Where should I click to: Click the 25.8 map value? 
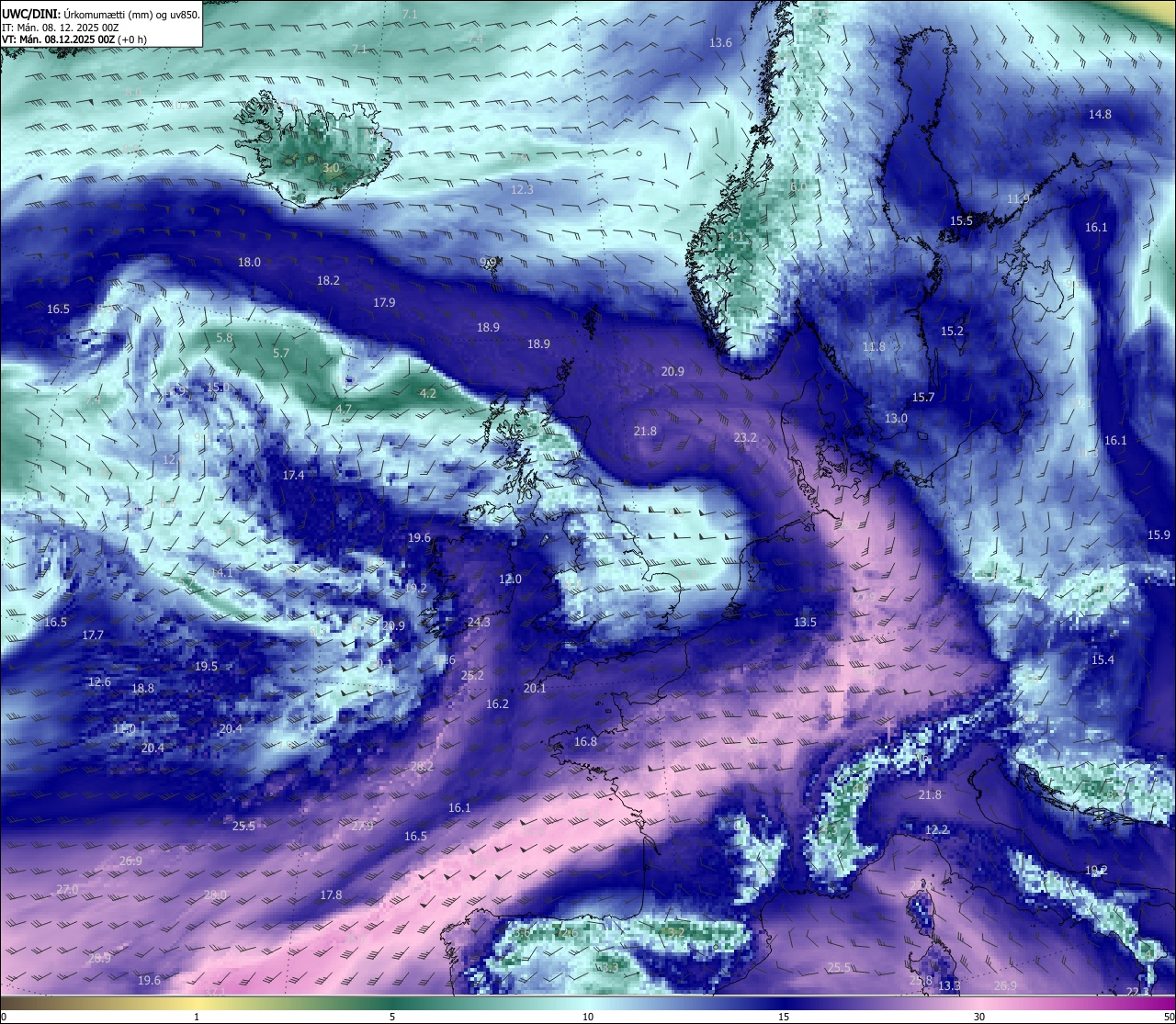click(921, 980)
